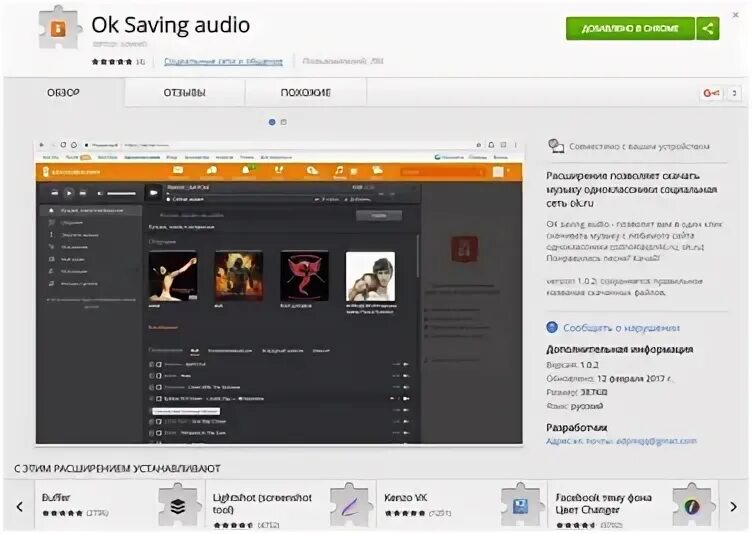
Task: Click the envelope messages icon in orange preview toolbar
Action: (x=178, y=171)
